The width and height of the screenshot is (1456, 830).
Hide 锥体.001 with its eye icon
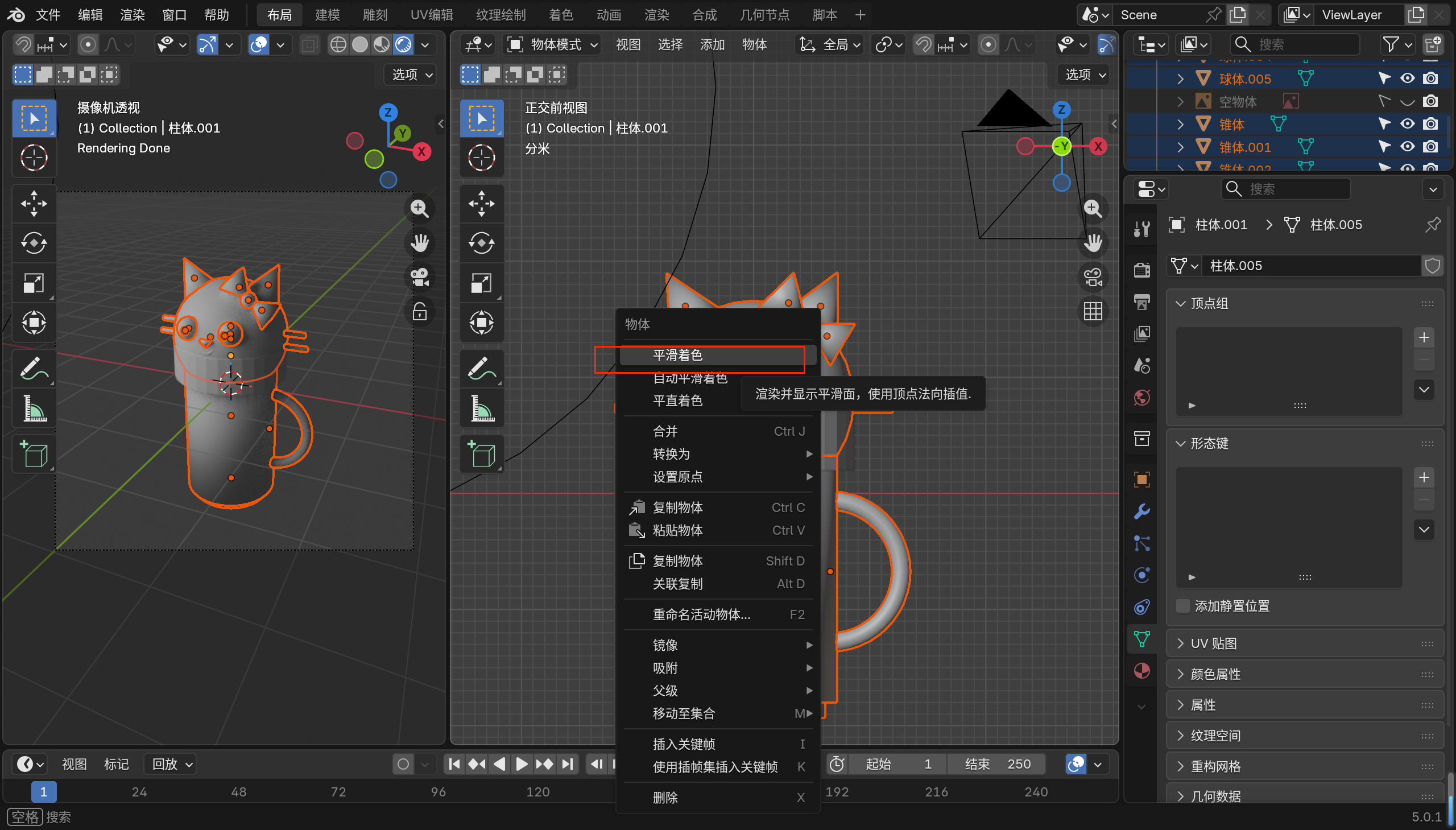tap(1407, 147)
